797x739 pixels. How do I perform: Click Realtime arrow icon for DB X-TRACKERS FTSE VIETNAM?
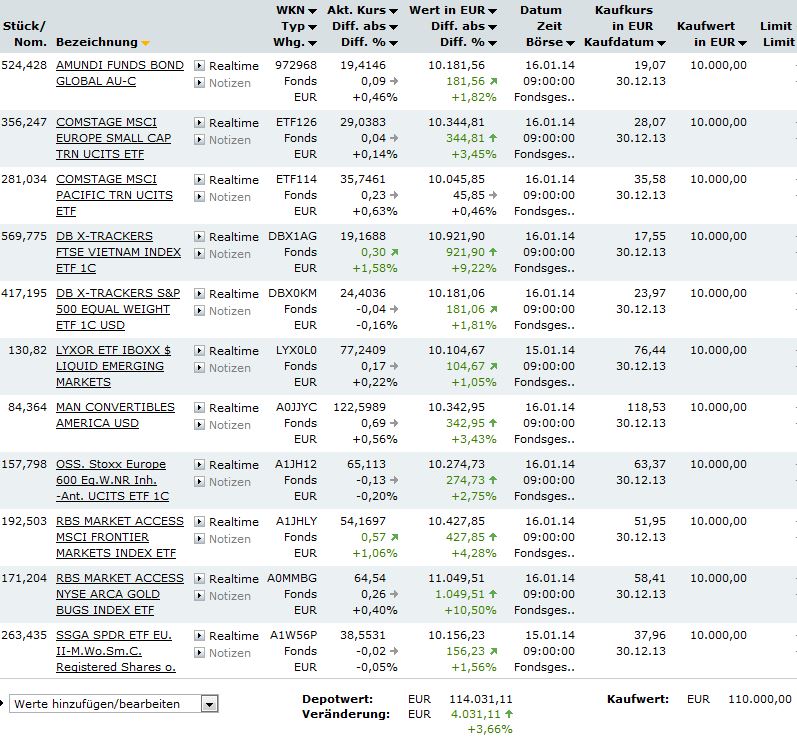coord(199,236)
